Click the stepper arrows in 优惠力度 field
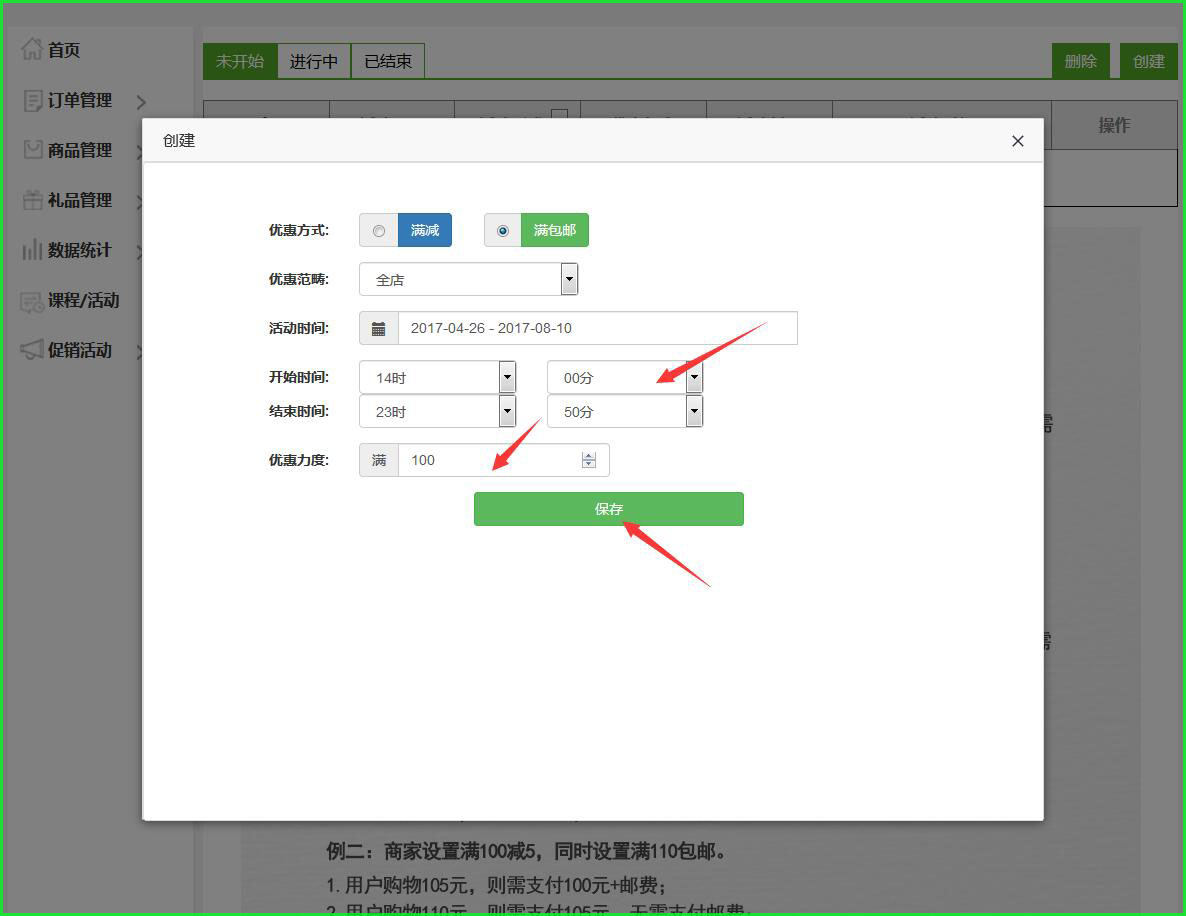Viewport: 1186px width, 916px height. click(x=589, y=460)
